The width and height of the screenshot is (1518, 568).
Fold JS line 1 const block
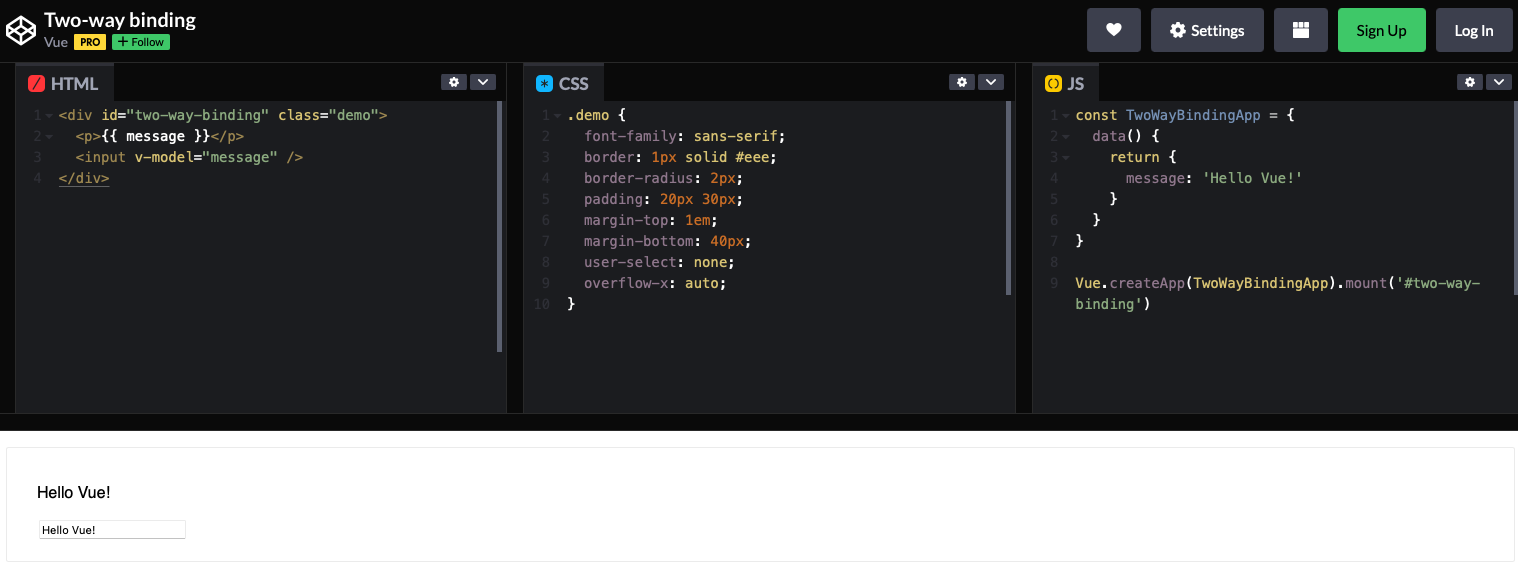(x=1065, y=116)
